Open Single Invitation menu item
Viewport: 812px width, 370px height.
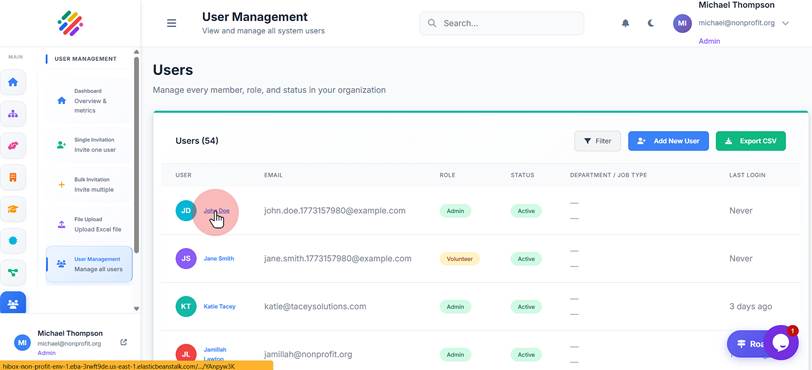(x=89, y=145)
